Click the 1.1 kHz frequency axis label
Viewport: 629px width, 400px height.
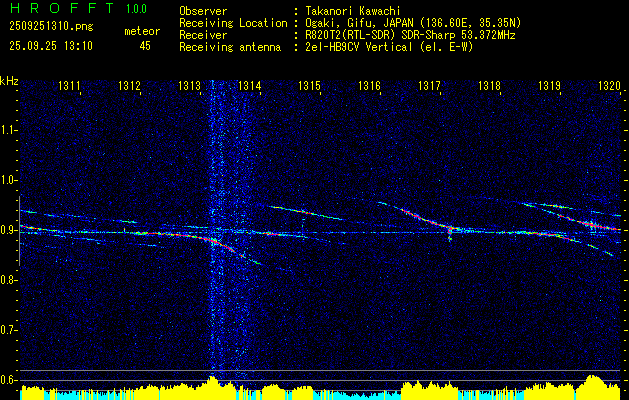(8, 130)
